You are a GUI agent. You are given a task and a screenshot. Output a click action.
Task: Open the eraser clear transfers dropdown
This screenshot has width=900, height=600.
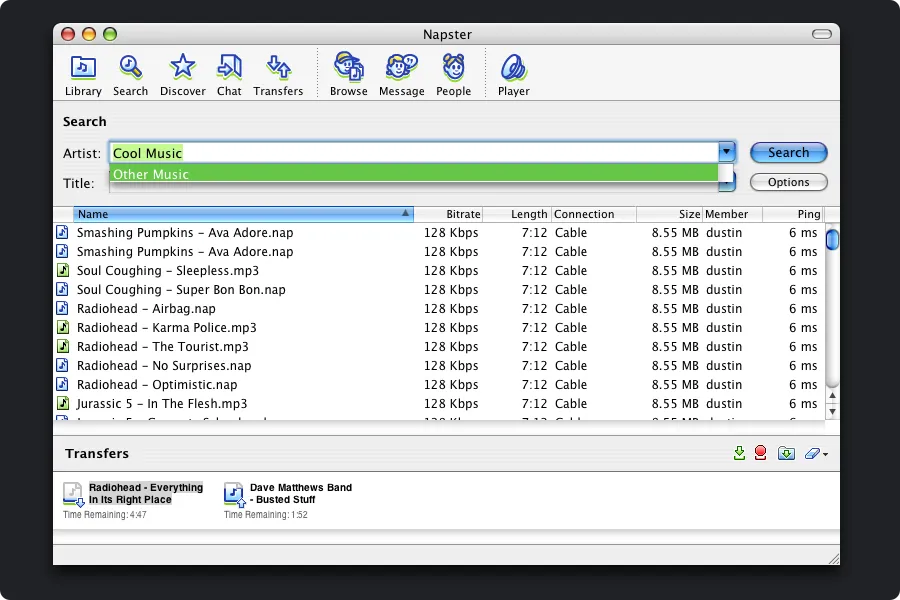click(816, 454)
